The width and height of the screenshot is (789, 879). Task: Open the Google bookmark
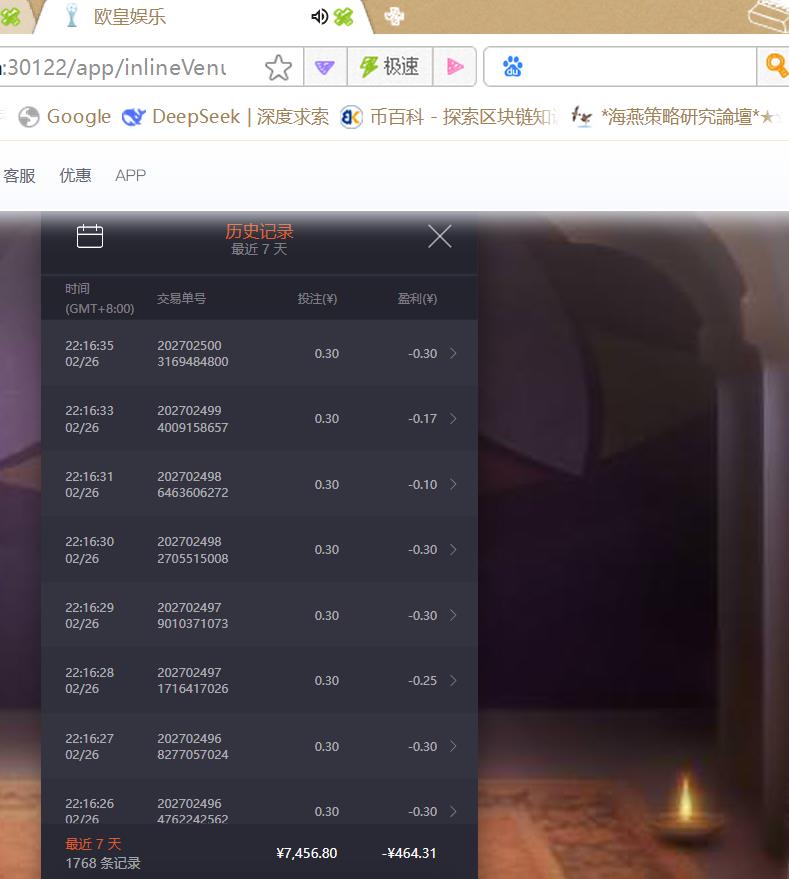64,117
